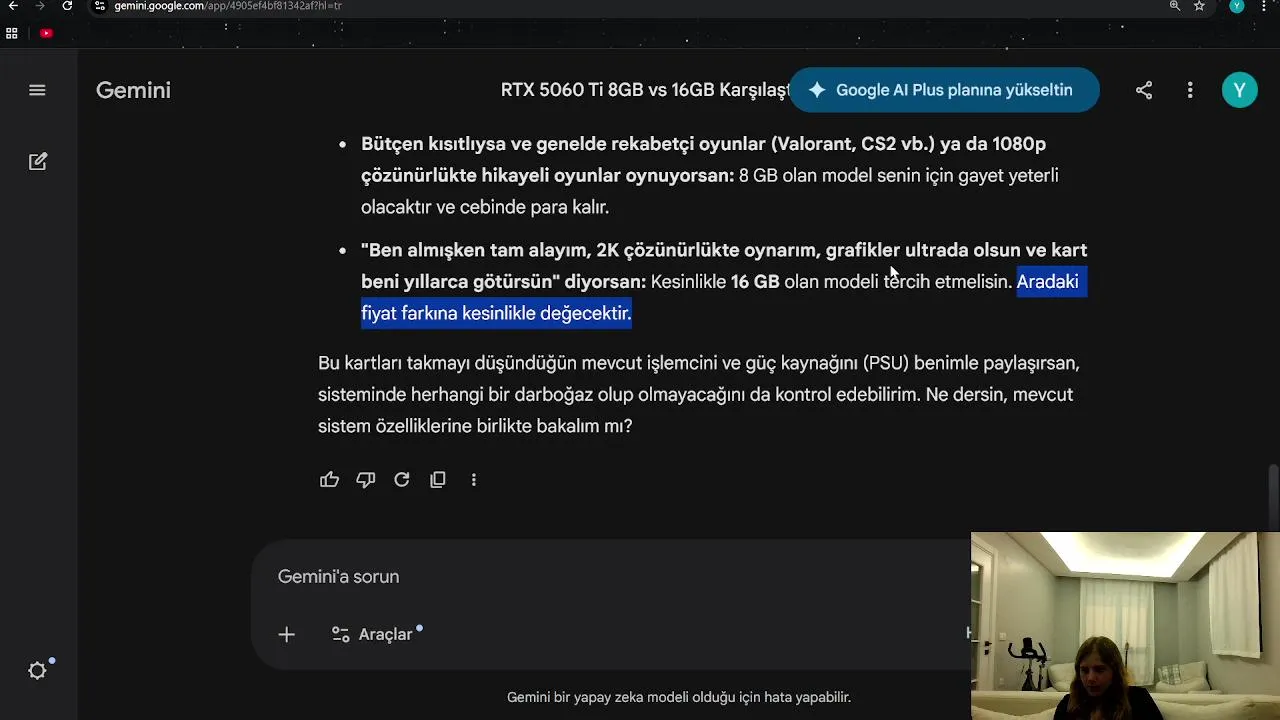This screenshot has height=720, width=1280.
Task: Click the bullet text starting 'Bütçen kısıtlıysa'
Action: pyautogui.click(x=710, y=176)
